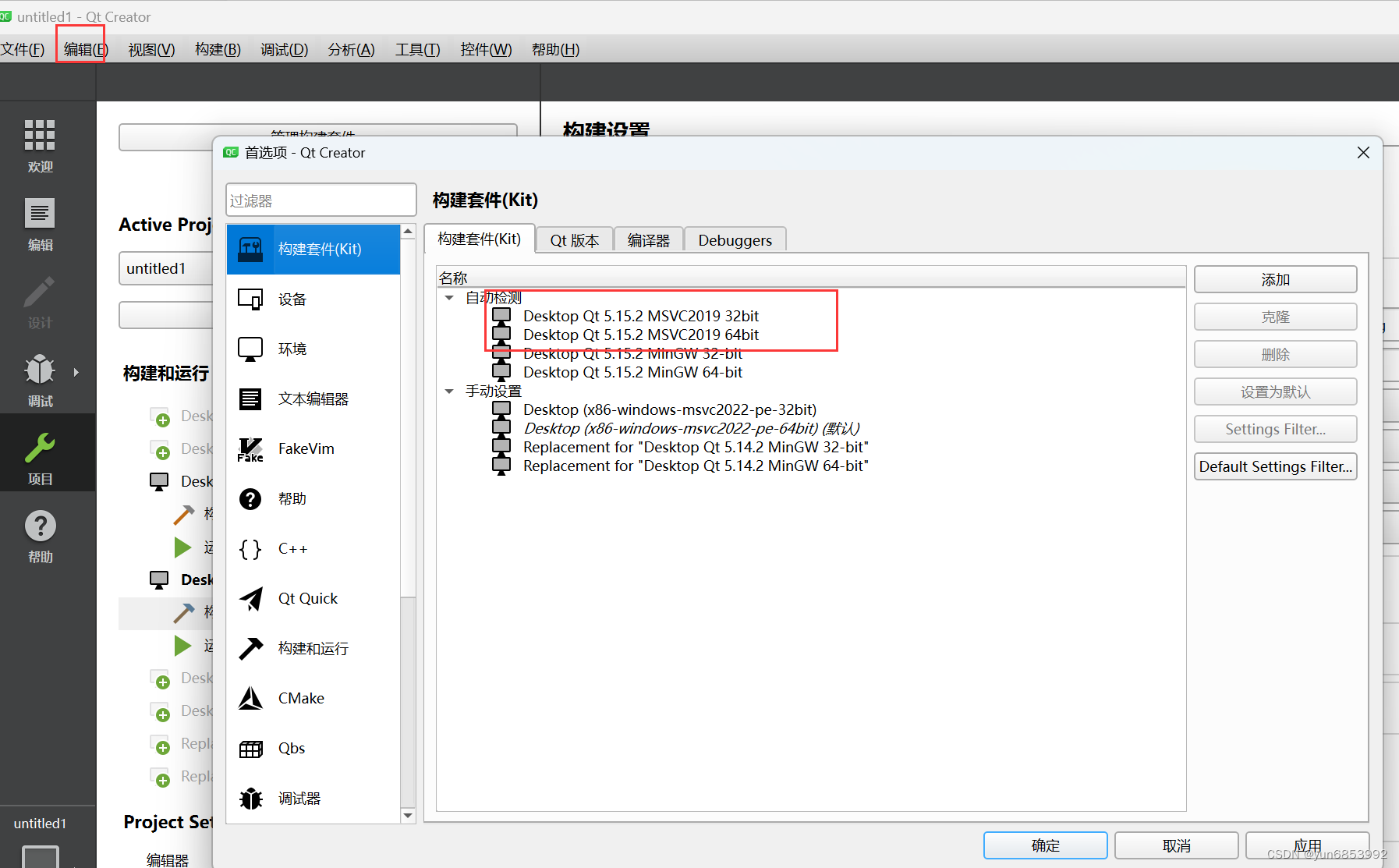Viewport: 1399px width, 868px height.
Task: Click 设置为默认 (Make Default) button
Action: click(x=1275, y=392)
